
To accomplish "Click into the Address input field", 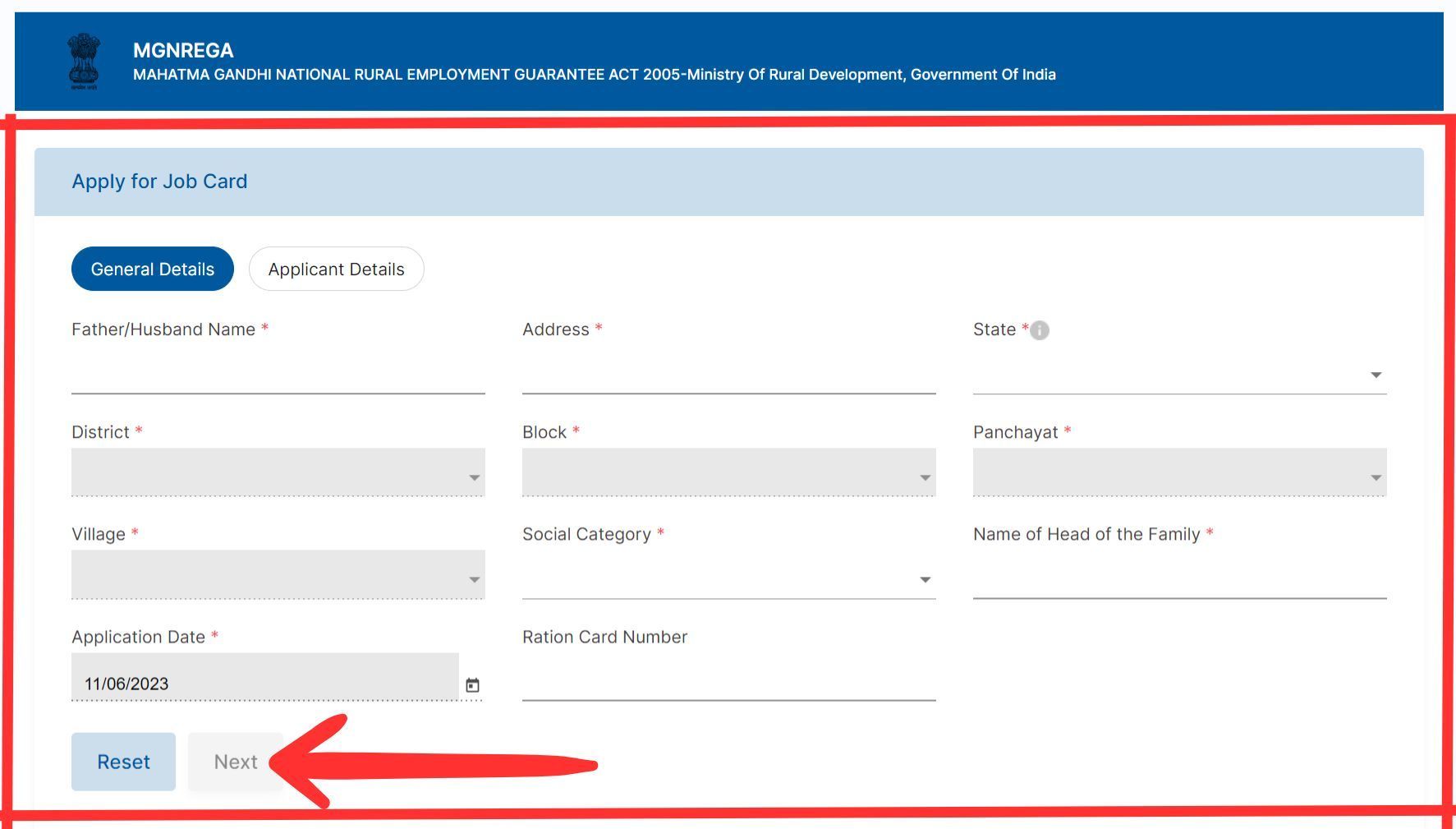I will (x=728, y=375).
